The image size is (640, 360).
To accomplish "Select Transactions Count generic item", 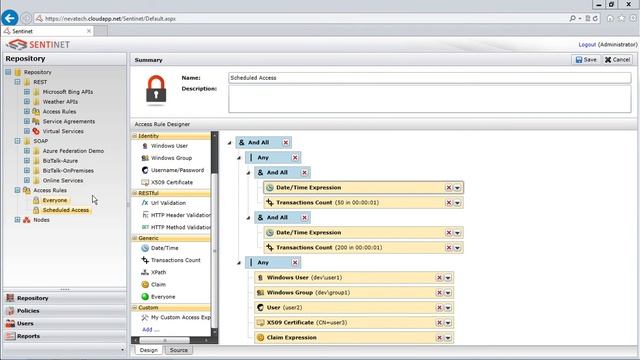I will pos(171,260).
